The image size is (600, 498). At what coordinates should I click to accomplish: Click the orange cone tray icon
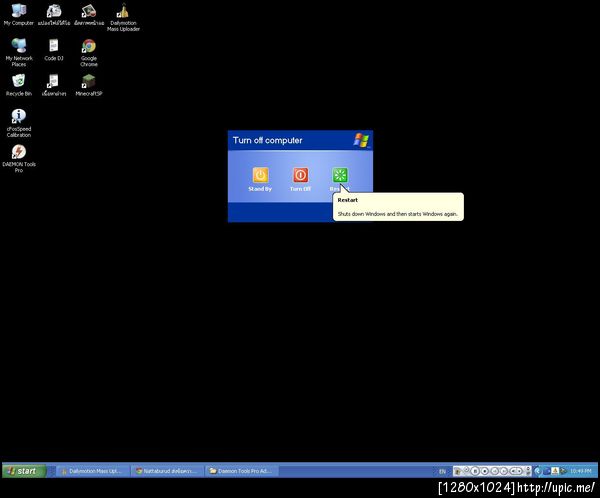[555, 471]
